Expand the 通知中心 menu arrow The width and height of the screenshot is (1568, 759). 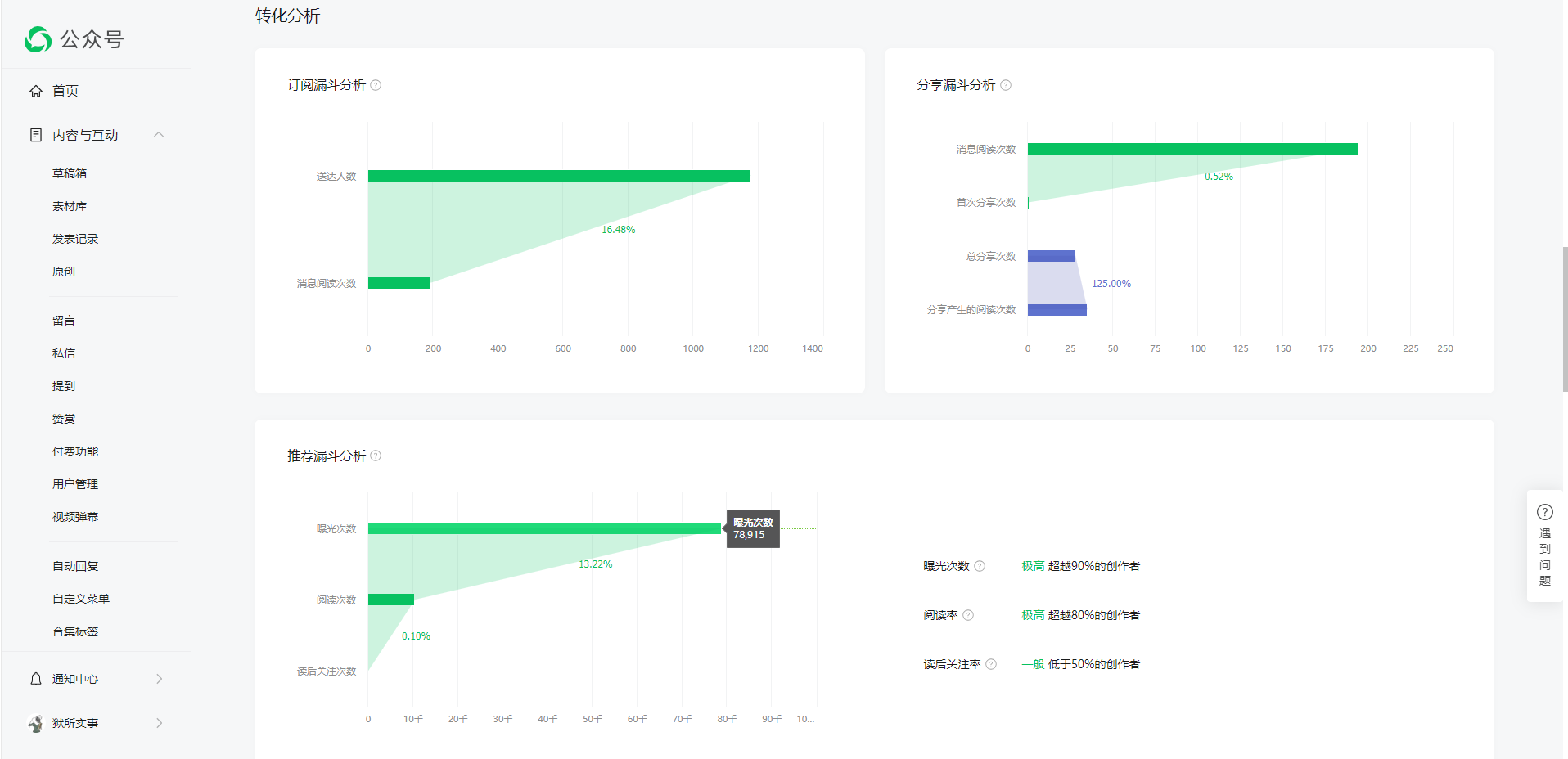click(160, 679)
